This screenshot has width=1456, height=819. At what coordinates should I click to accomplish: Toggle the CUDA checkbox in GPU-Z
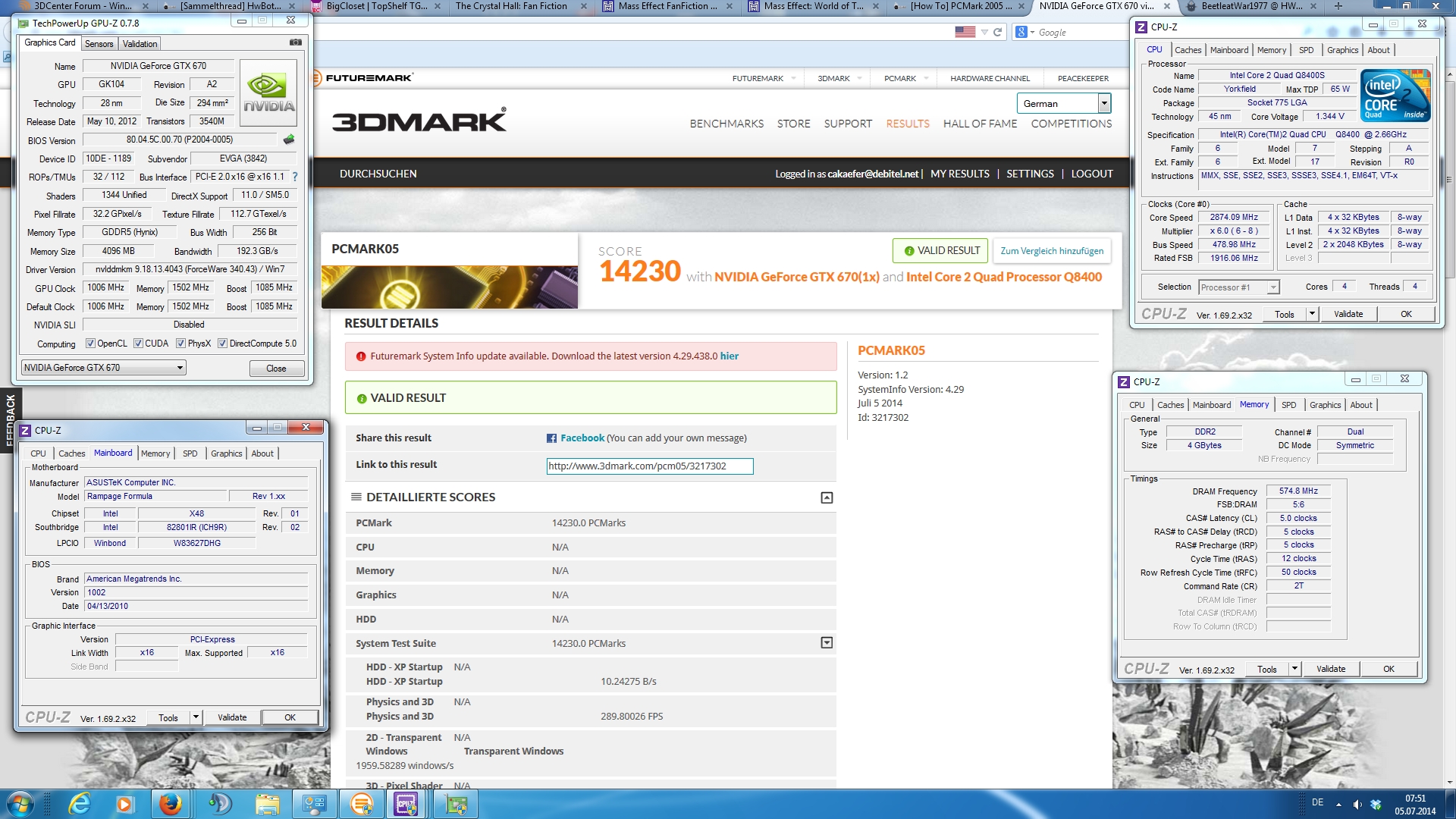(138, 344)
